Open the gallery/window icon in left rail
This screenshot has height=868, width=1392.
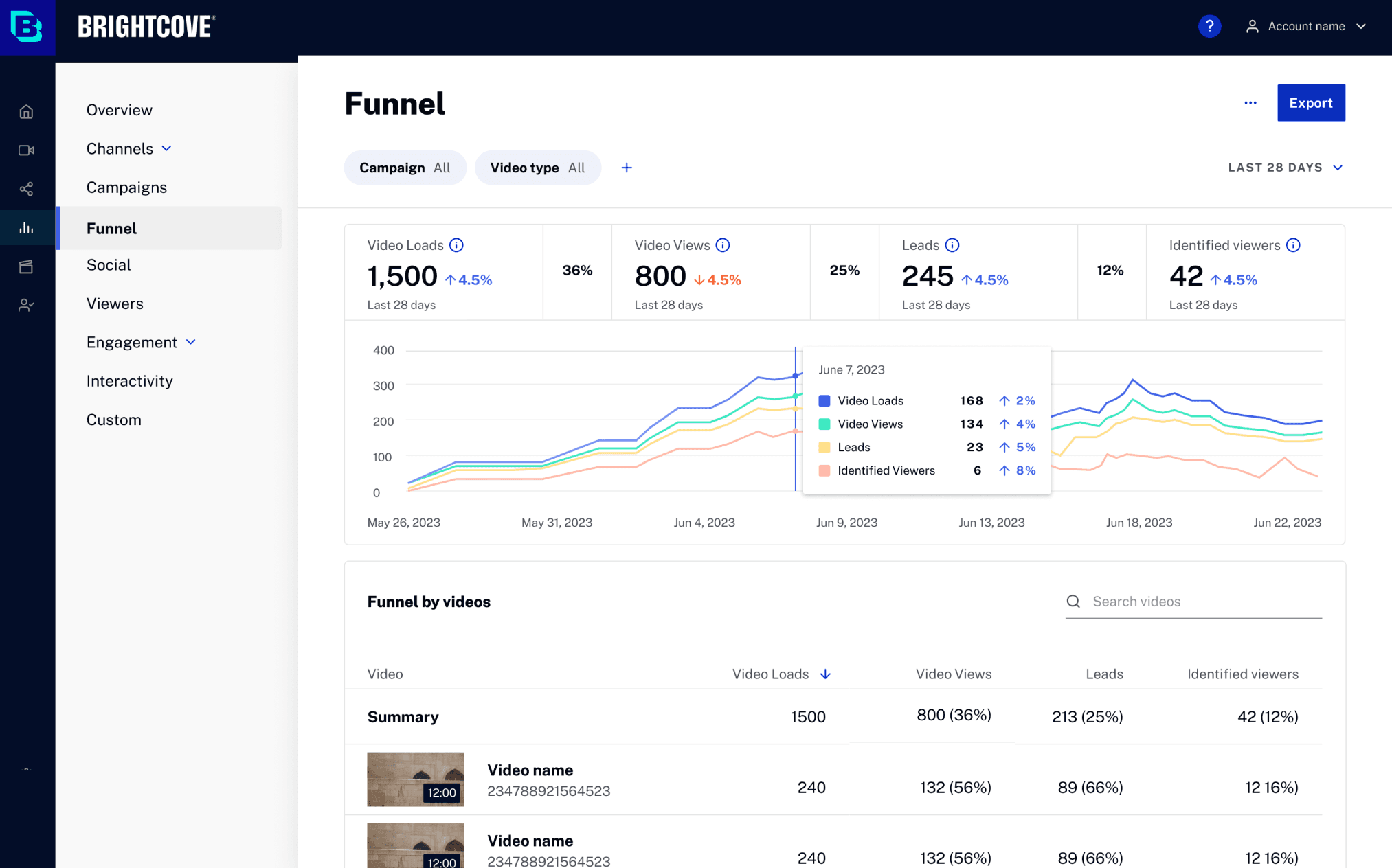point(26,266)
